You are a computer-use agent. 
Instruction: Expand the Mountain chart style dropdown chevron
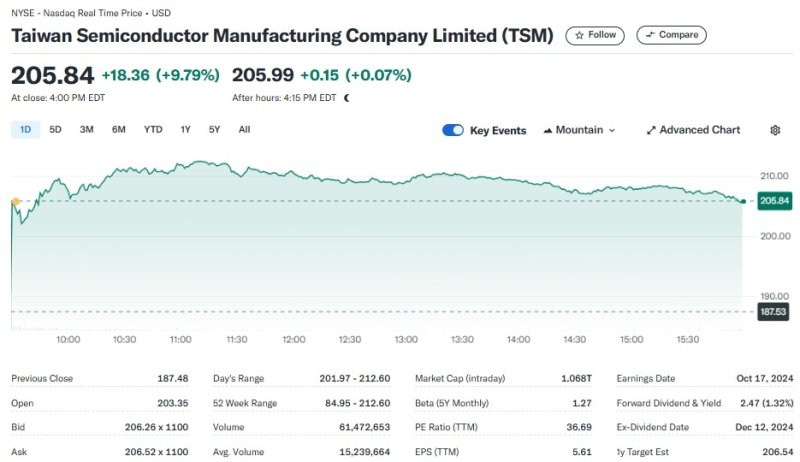click(x=612, y=130)
